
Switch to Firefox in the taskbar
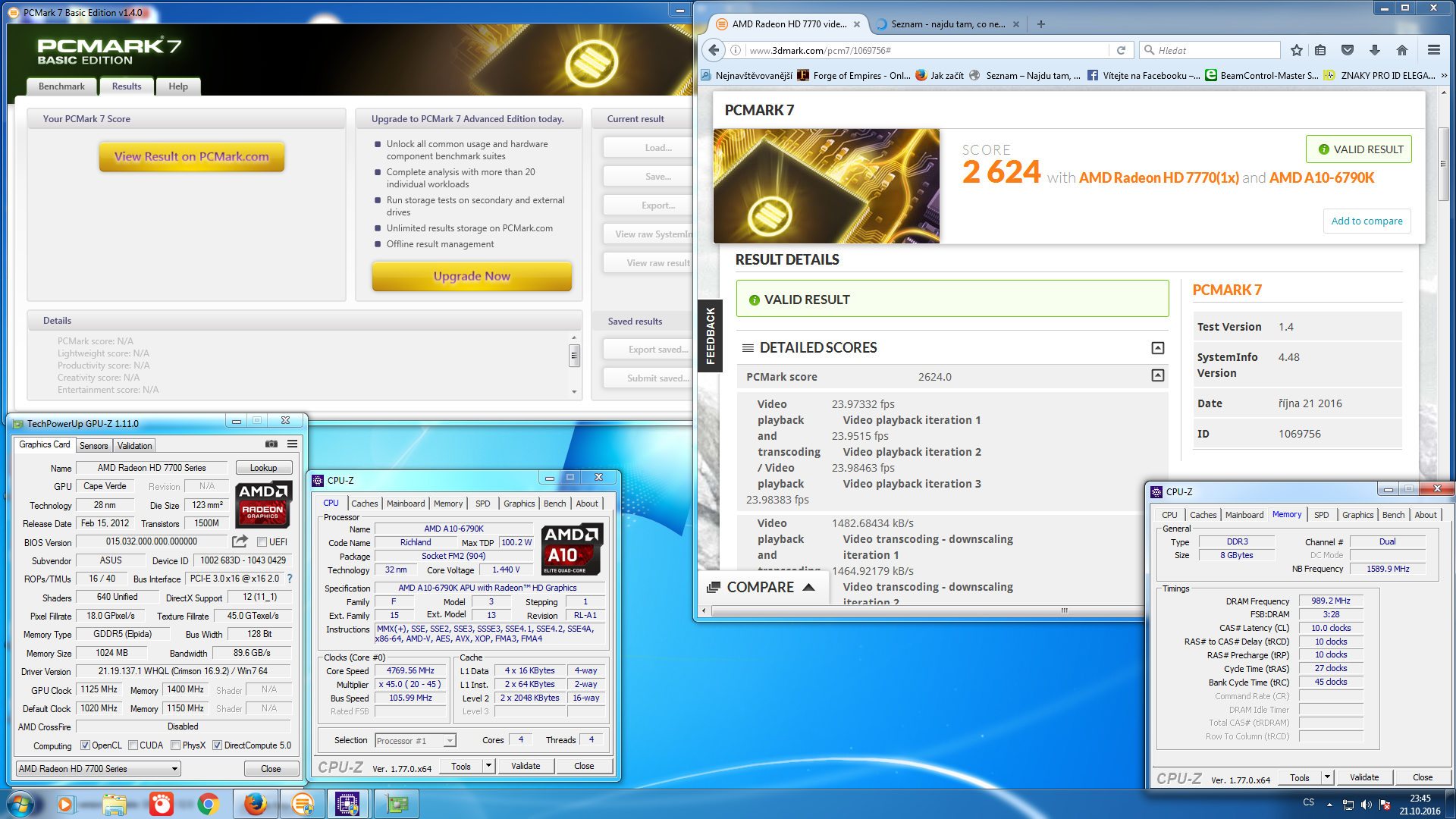(x=256, y=804)
